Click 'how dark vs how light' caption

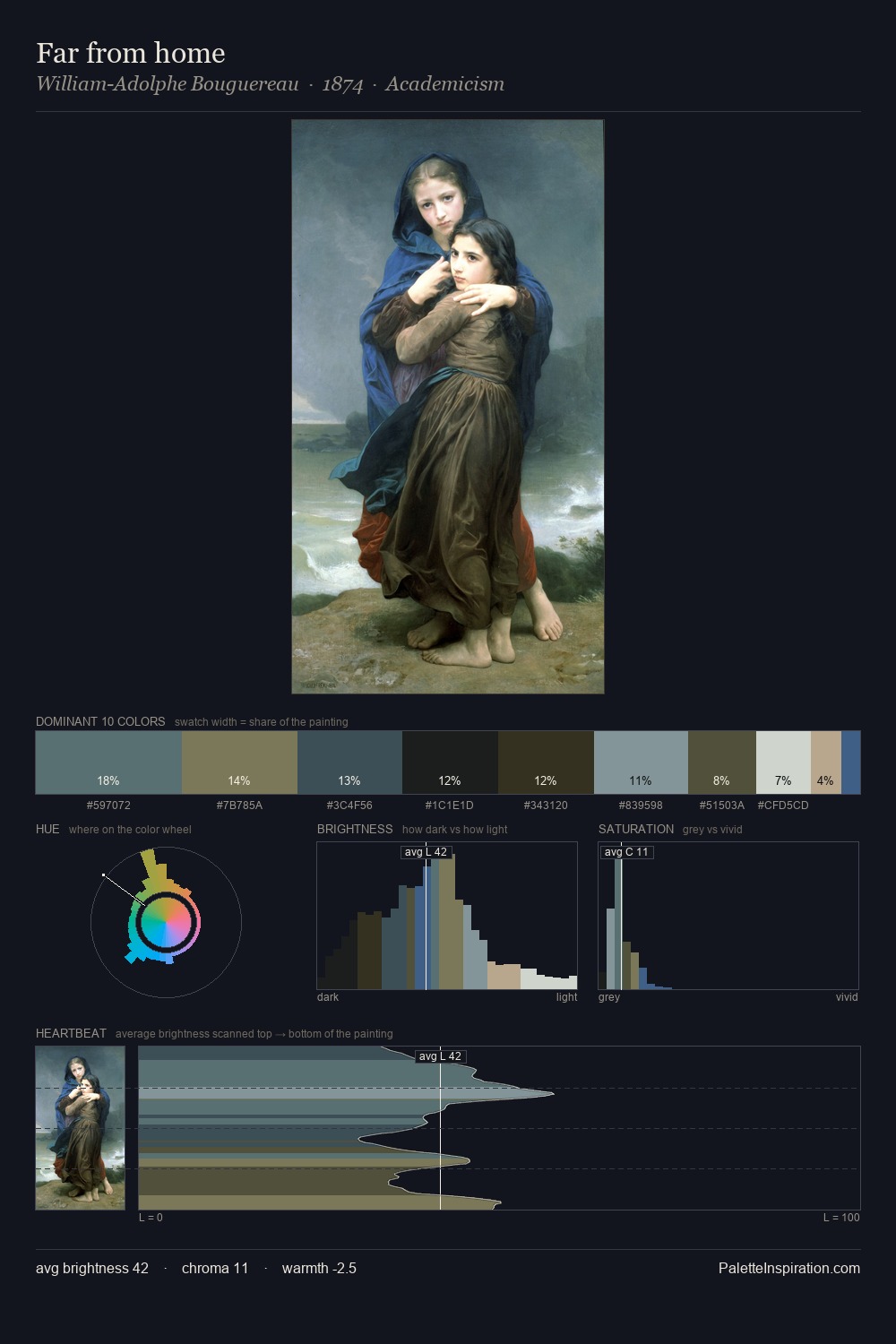pos(454,829)
